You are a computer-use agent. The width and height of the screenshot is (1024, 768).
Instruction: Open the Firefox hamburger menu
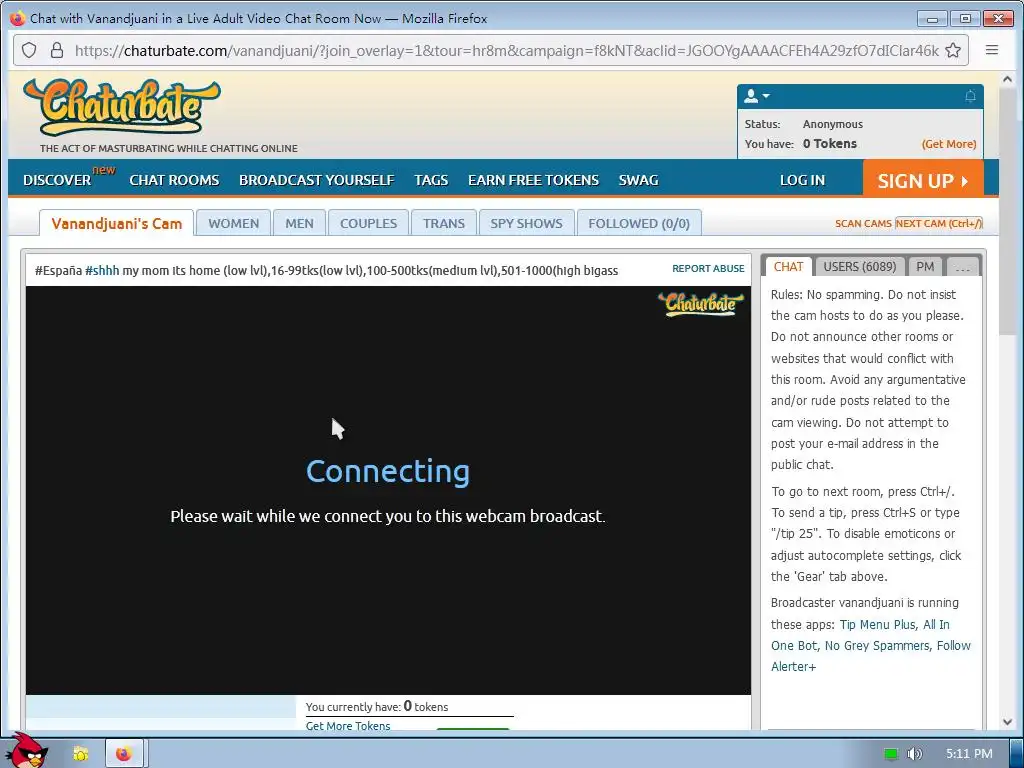(991, 50)
